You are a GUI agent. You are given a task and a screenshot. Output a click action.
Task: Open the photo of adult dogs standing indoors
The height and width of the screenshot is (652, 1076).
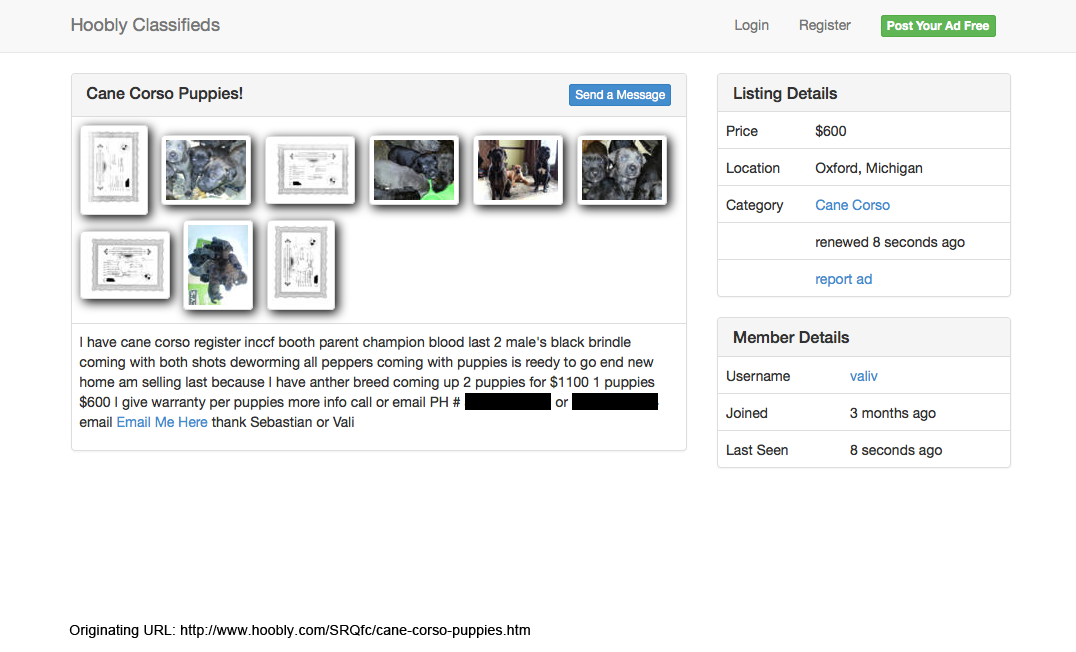tap(518, 170)
